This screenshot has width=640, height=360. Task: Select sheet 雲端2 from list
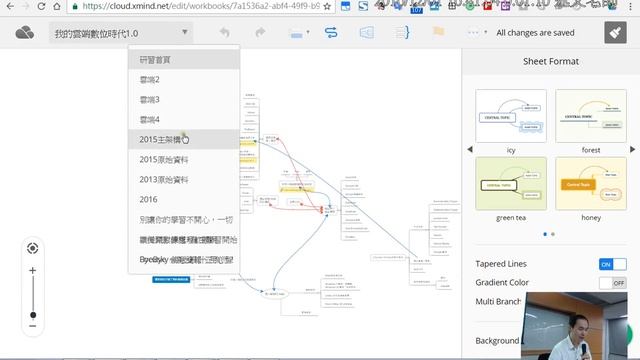click(x=184, y=80)
